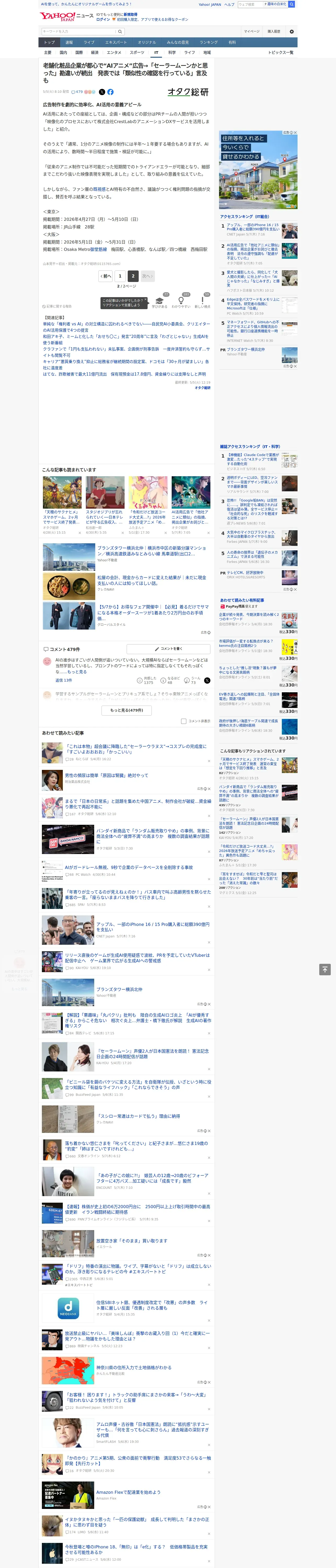Share the article on X
Screen dimensions: 336x1568
tap(102, 92)
